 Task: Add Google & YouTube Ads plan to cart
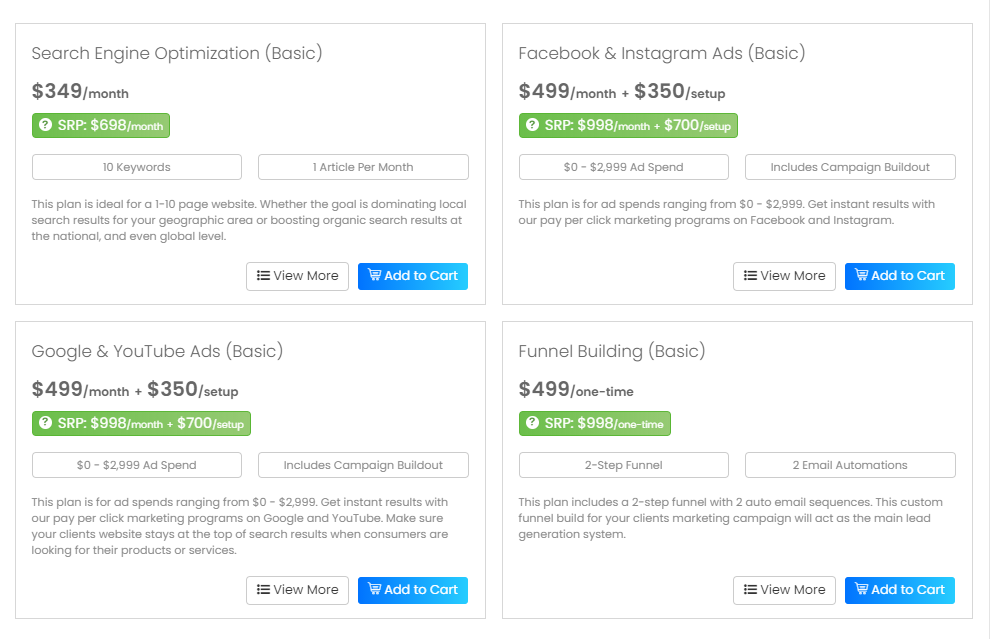[x=412, y=590]
